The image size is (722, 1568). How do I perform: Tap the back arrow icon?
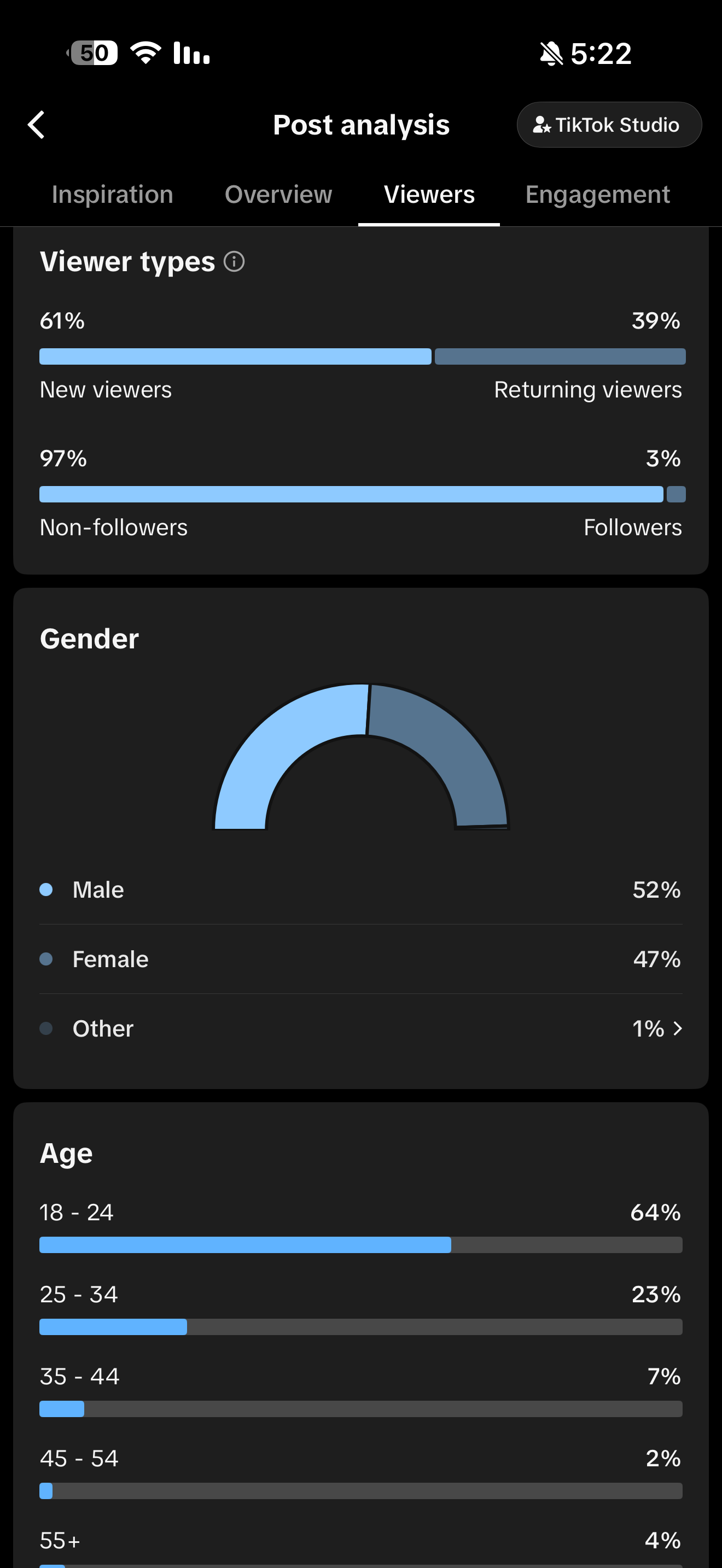(37, 125)
